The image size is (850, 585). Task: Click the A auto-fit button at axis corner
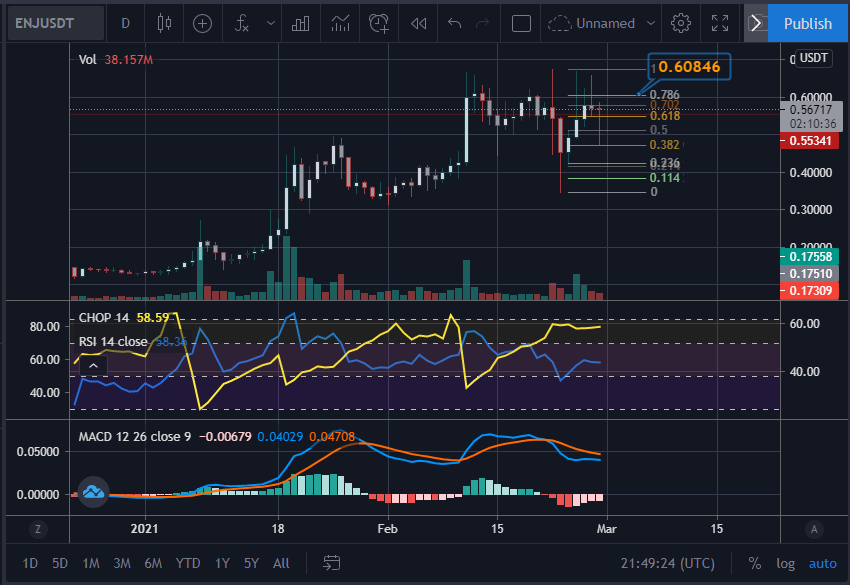point(814,529)
